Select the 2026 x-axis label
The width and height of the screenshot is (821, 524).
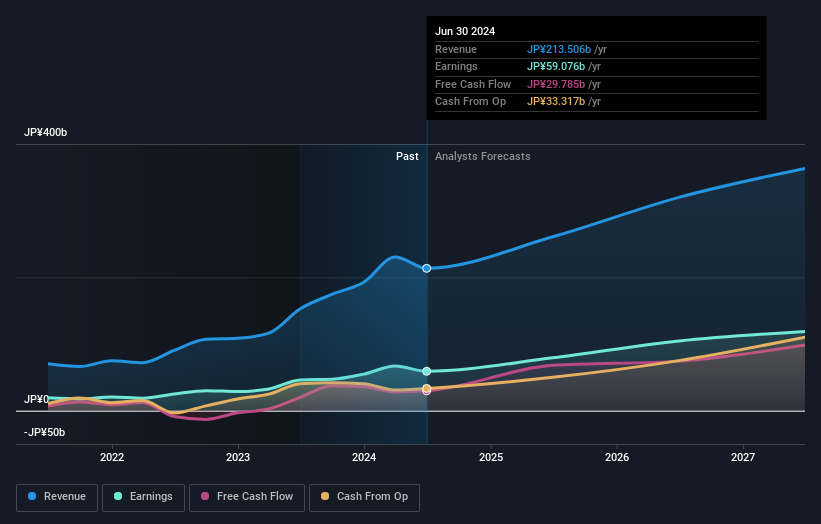click(617, 457)
